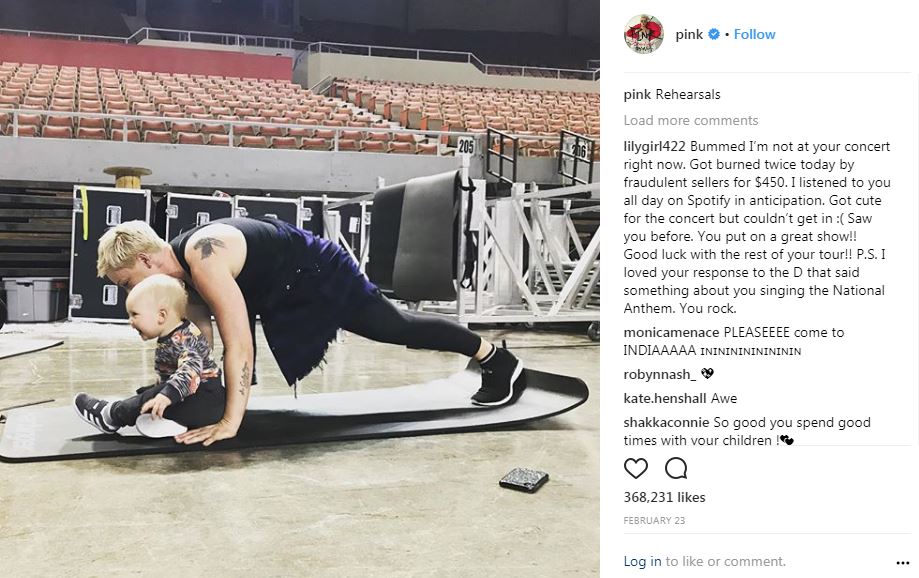Click the heart like icon
919x578 pixels.
tap(635, 468)
